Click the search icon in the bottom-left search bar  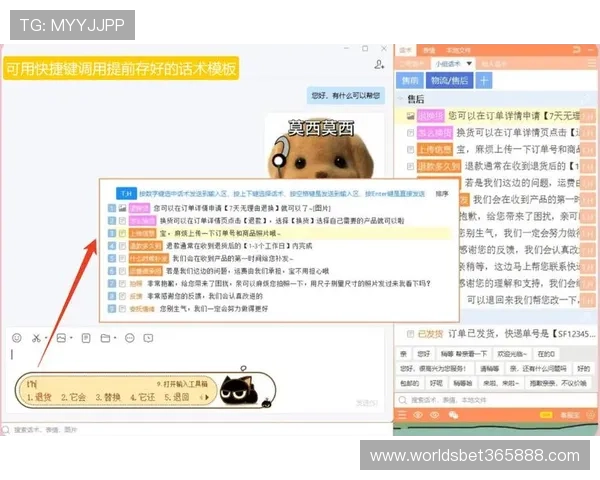(x=5, y=429)
